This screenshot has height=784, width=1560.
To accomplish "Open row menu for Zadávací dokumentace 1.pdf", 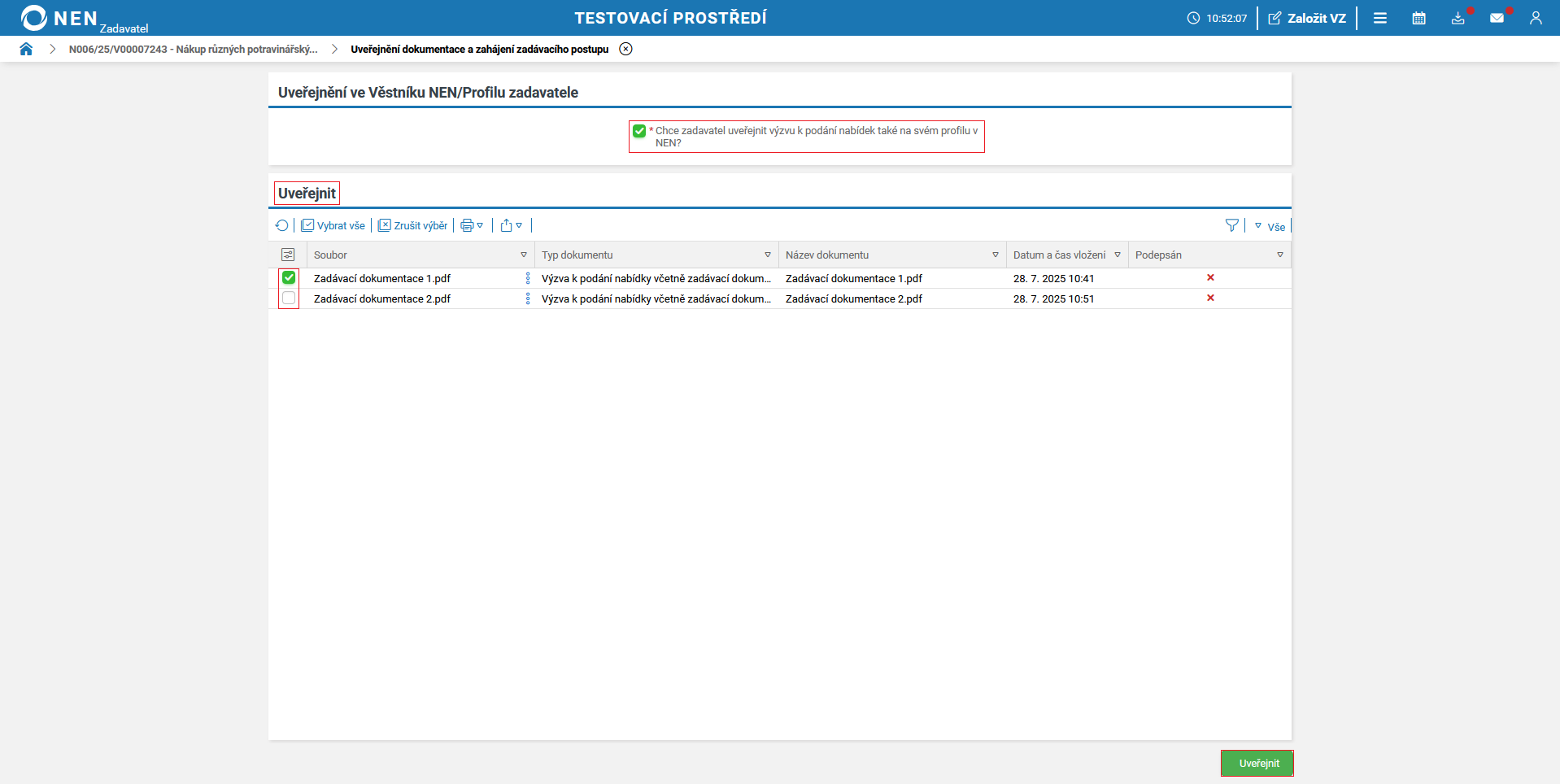I will point(528,278).
